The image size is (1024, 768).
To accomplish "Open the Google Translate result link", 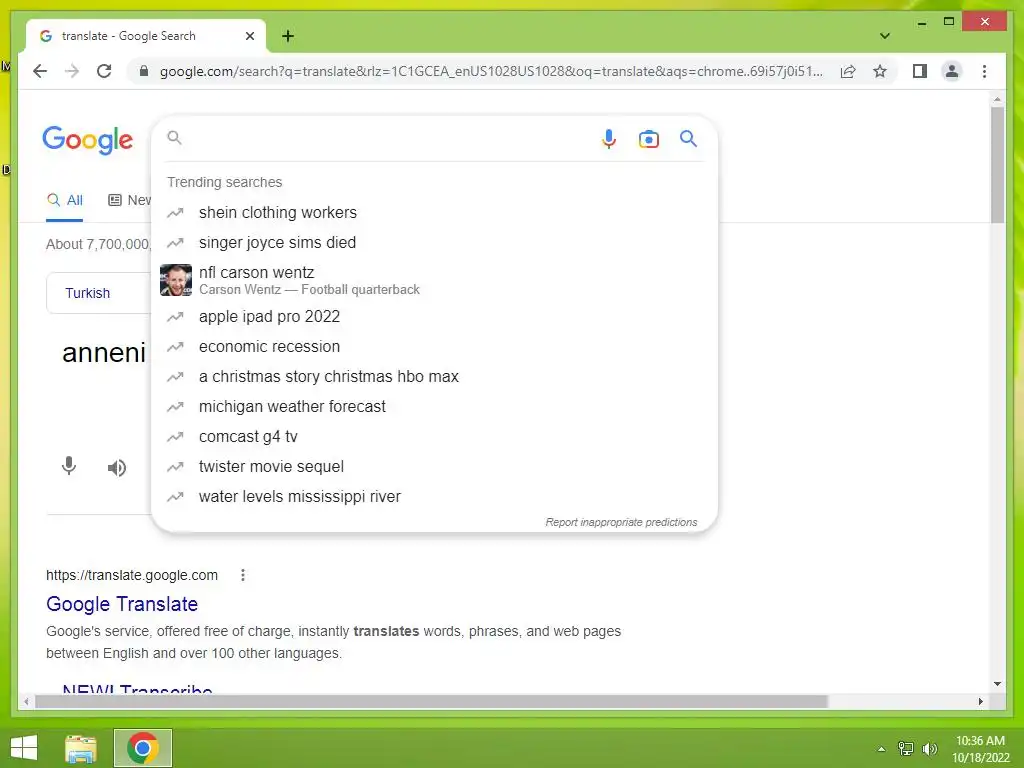I will click(x=122, y=604).
